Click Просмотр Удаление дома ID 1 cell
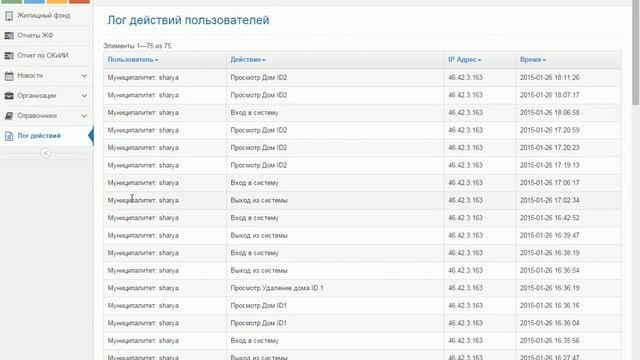The height and width of the screenshot is (360, 640). 277,288
